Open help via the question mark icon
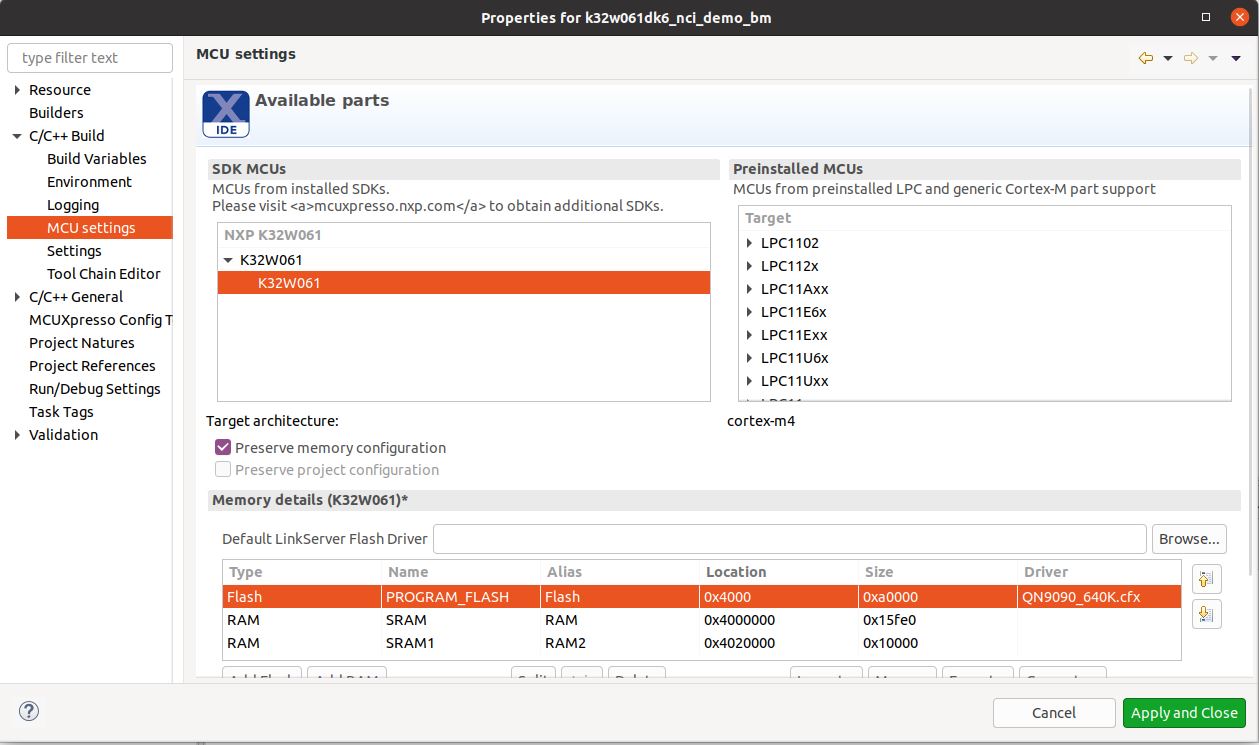 coord(28,711)
